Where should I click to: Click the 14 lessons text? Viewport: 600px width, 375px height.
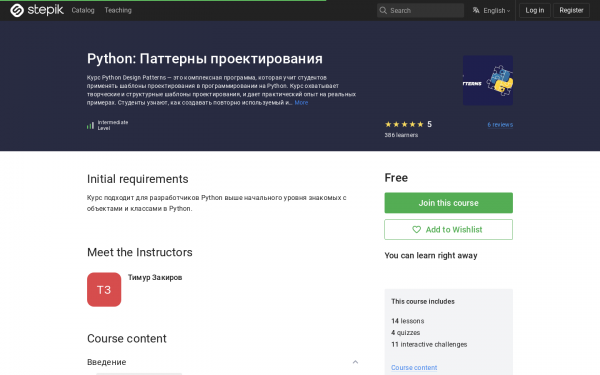pos(408,321)
